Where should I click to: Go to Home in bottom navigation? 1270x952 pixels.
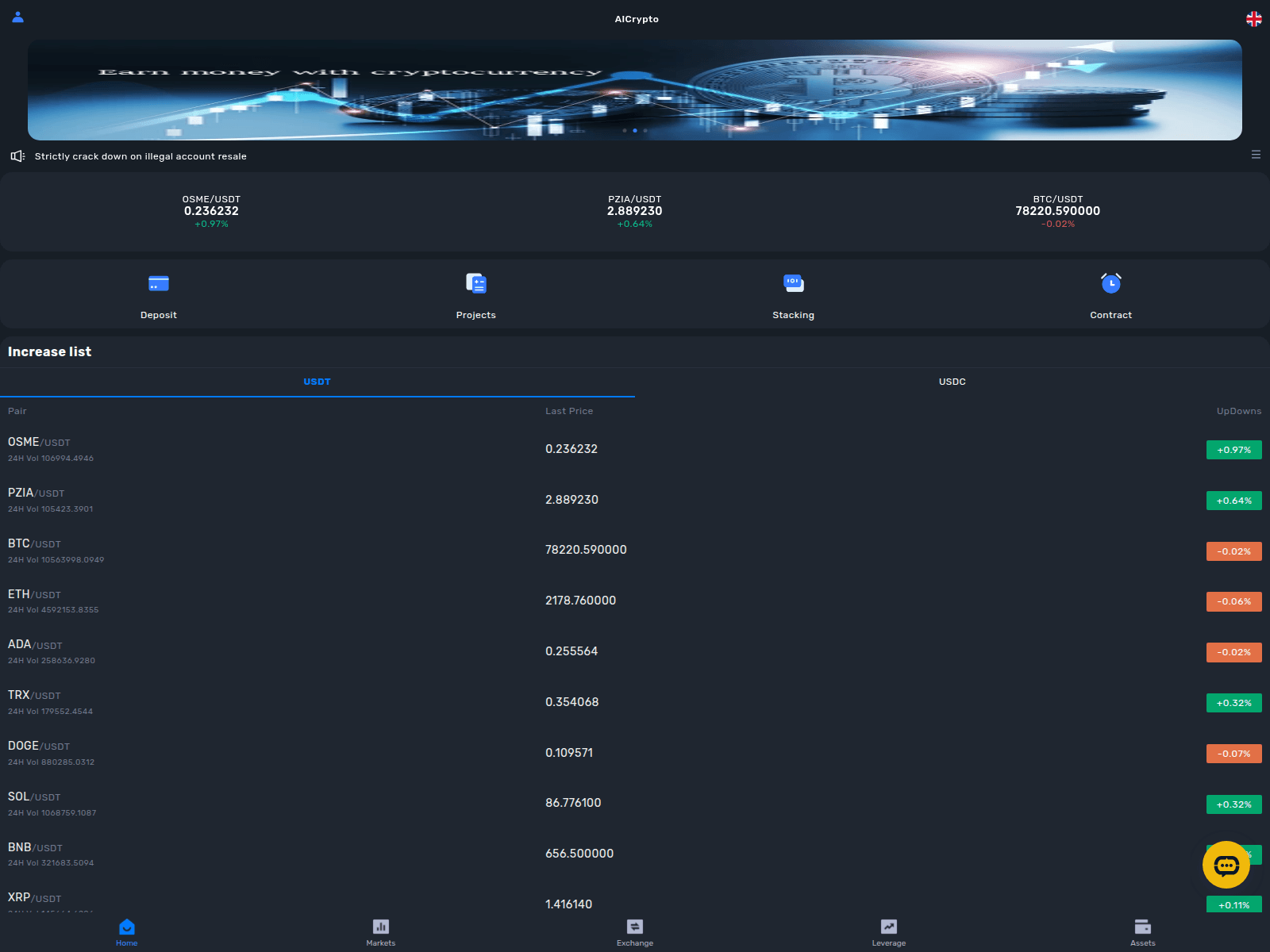pyautogui.click(x=127, y=932)
